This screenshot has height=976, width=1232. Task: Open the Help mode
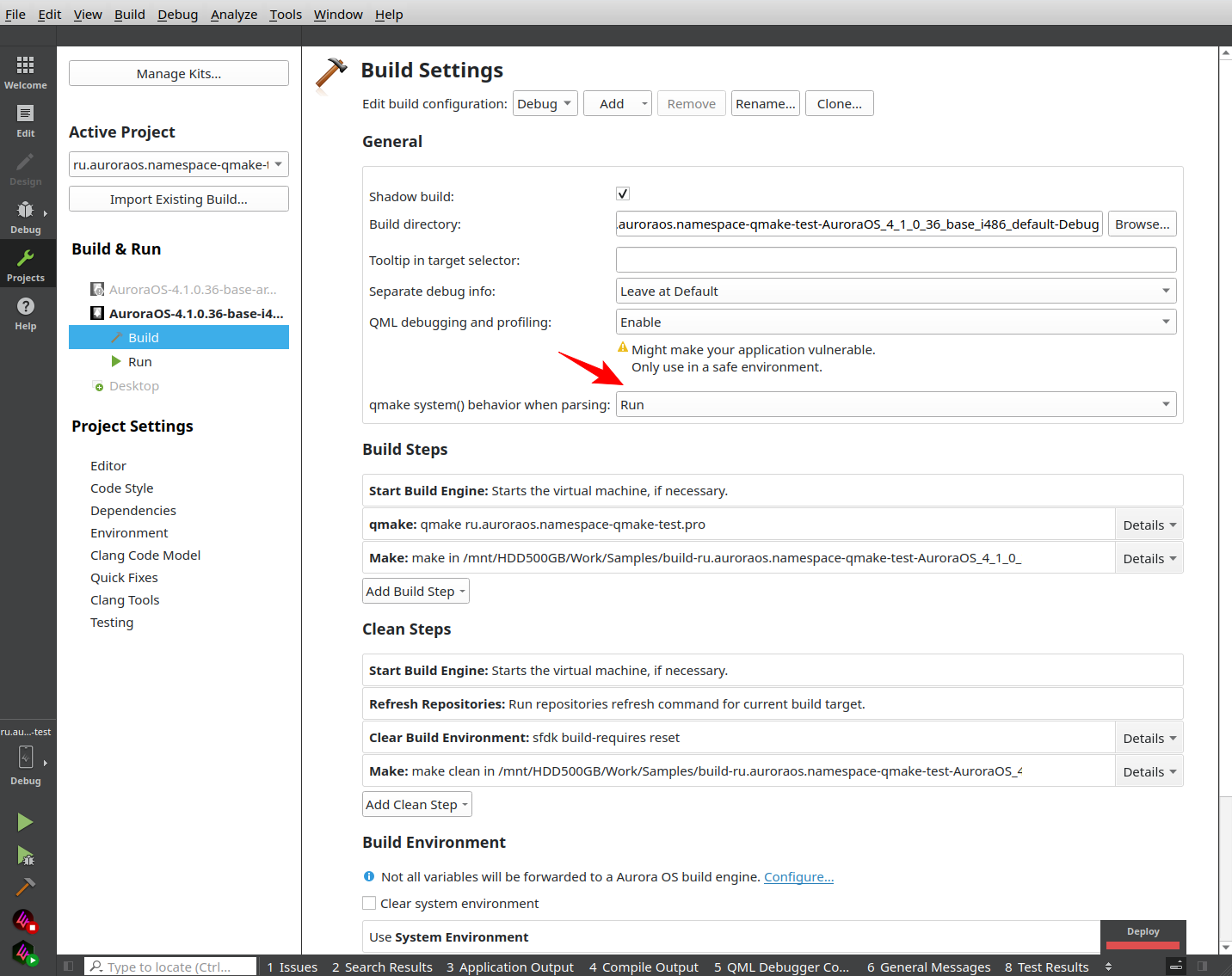pyautogui.click(x=26, y=313)
